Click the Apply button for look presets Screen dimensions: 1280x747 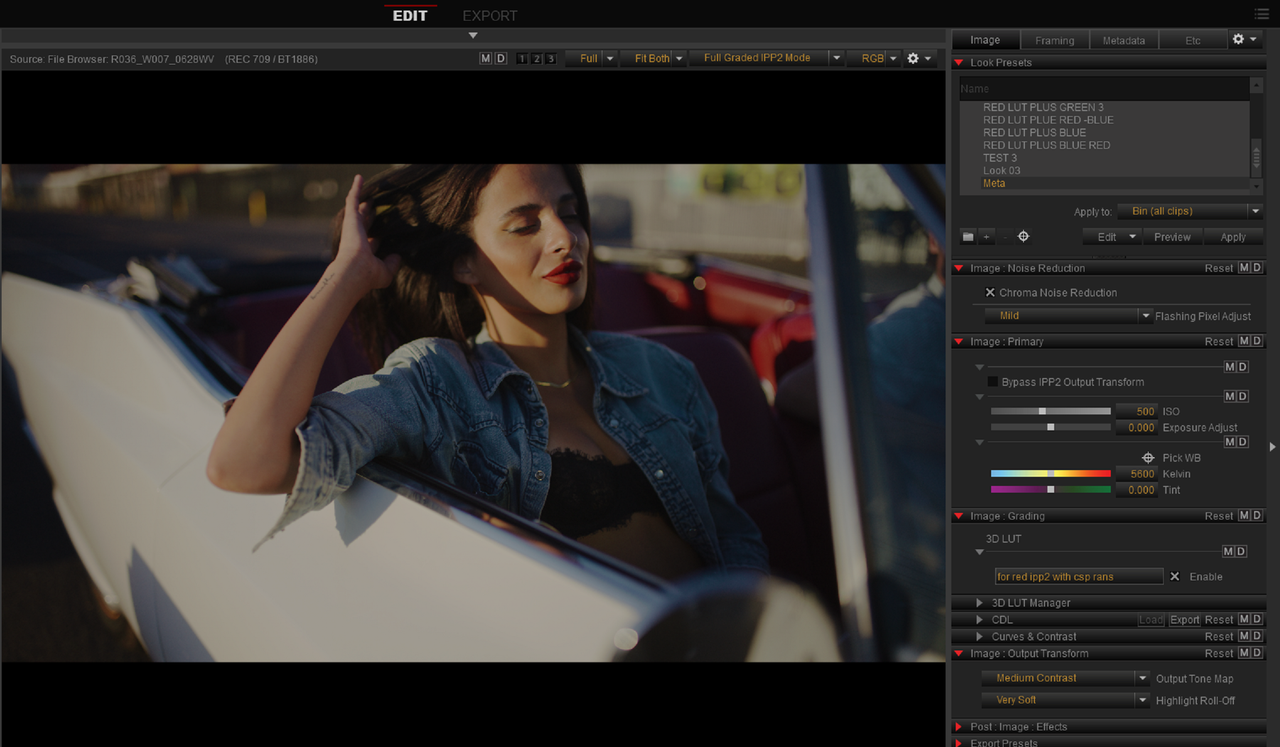click(x=1233, y=237)
